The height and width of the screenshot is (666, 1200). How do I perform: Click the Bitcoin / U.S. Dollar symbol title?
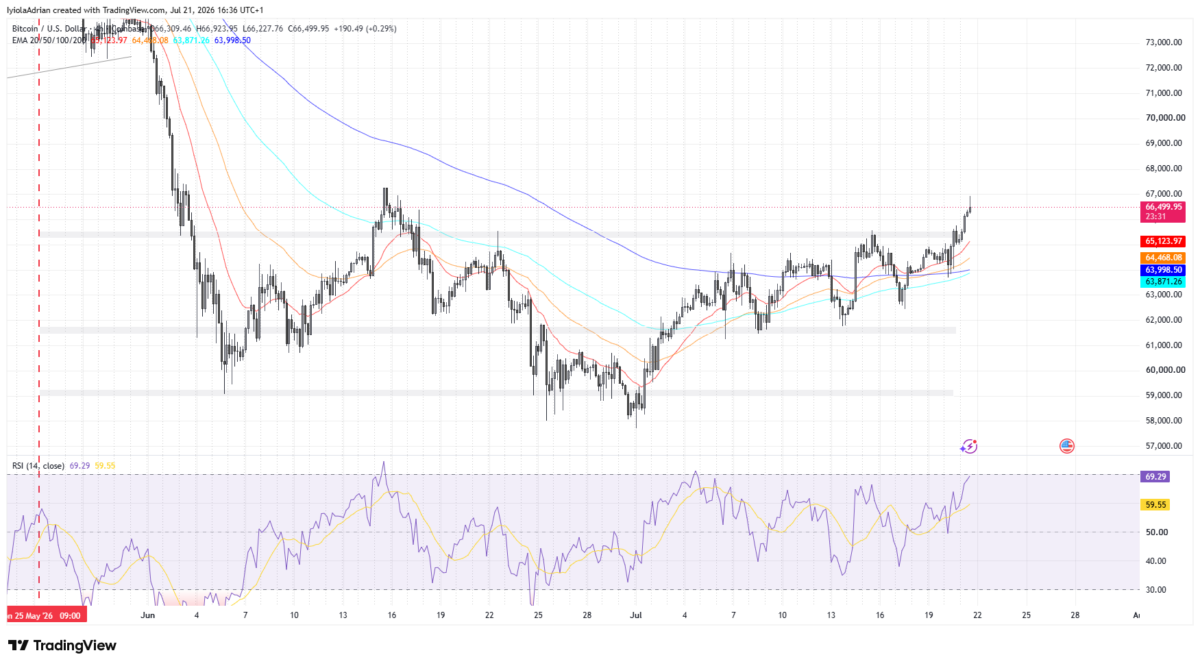[x=47, y=29]
